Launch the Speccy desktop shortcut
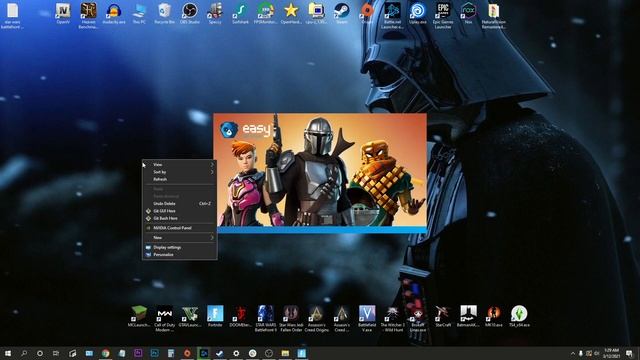Screen dimensions: 640x360 [x=215, y=14]
